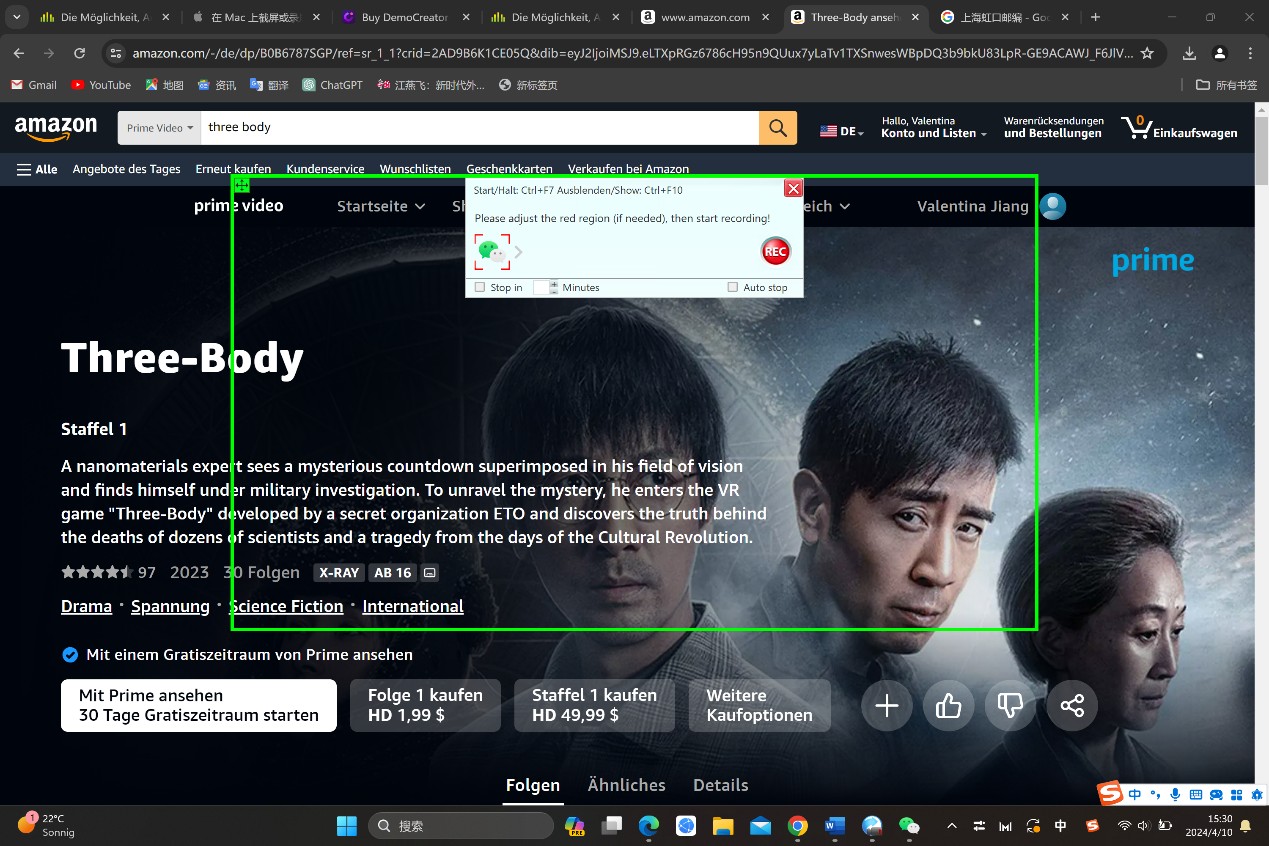Click the subtitles icon beside AB 16

tap(430, 573)
